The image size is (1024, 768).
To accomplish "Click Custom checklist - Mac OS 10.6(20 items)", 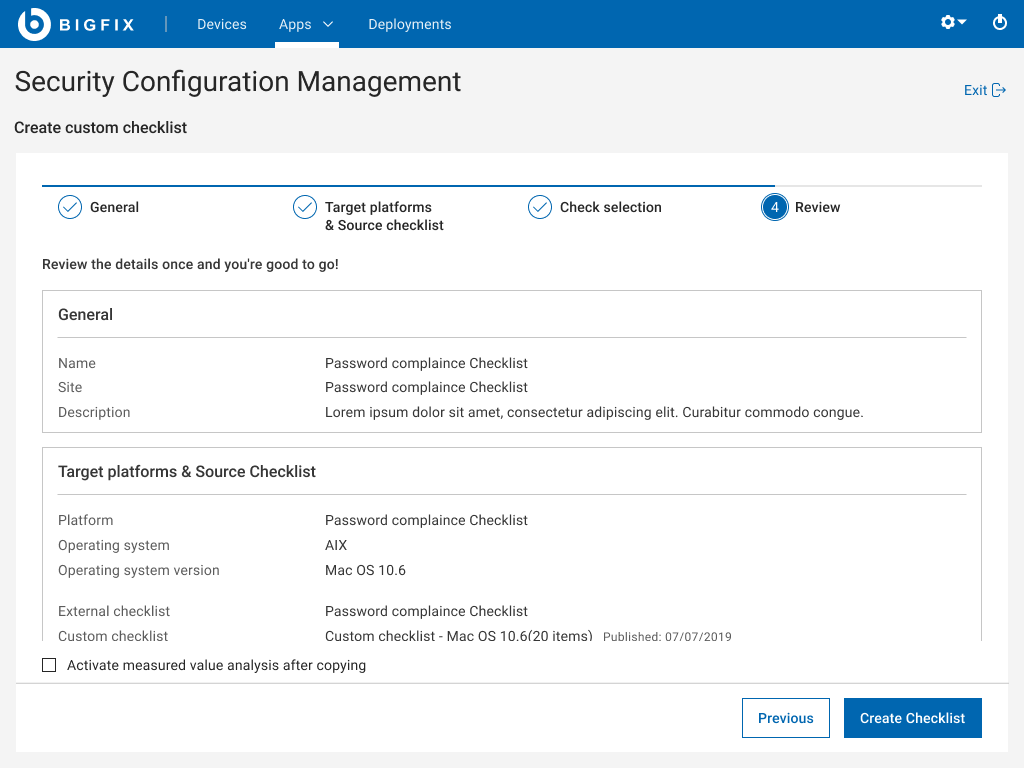I will (458, 636).
